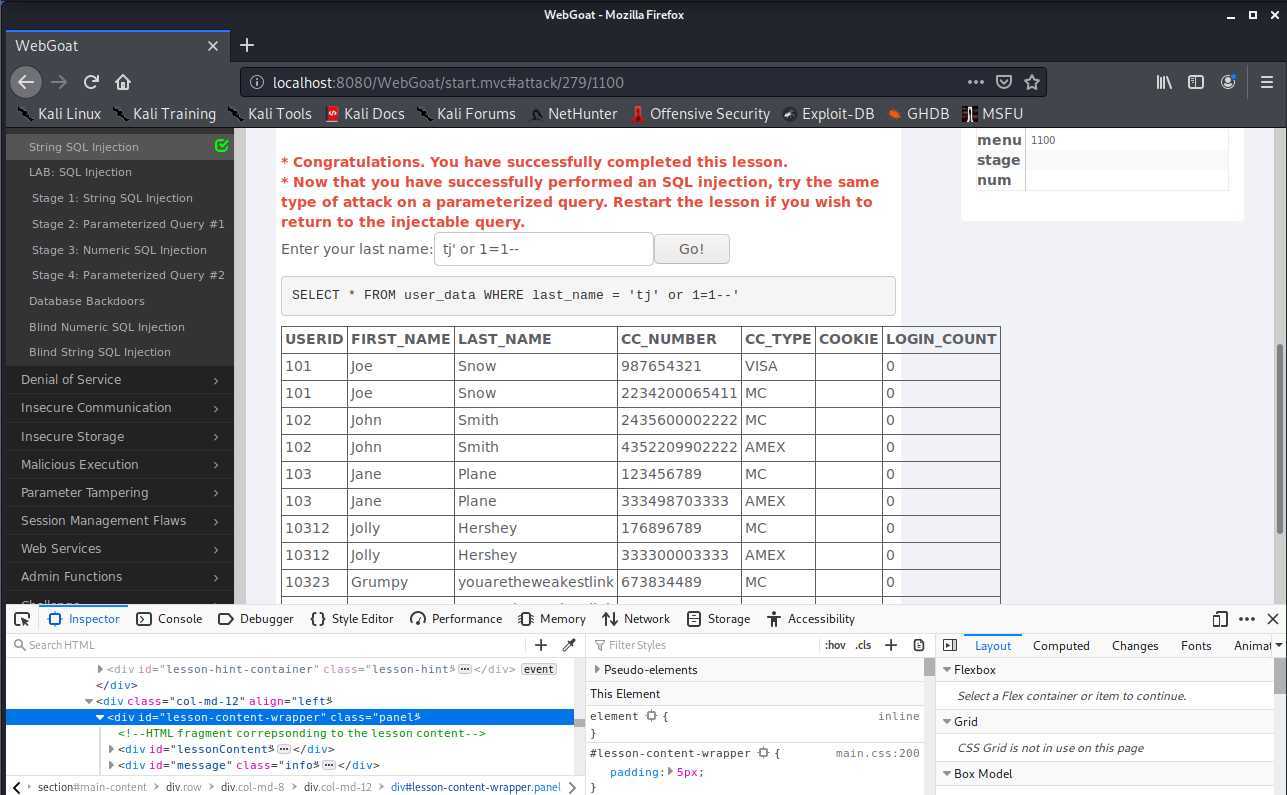Open the Exploit-DB bookmark
Viewport: 1287px width, 795px height.
(828, 113)
